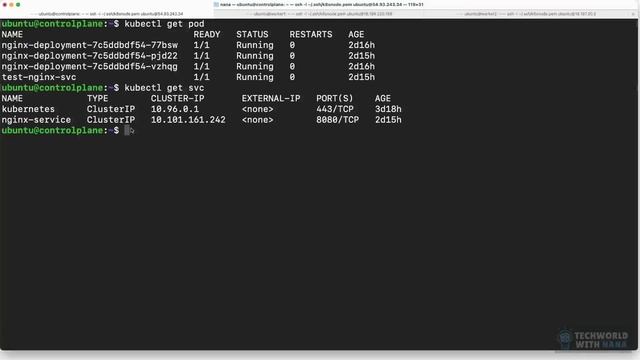Image resolution: width=640 pixels, height=360 pixels.
Task: Click pod name nginx-deployment-7c5ddbdf54-pjd22
Action: click(x=90, y=56)
